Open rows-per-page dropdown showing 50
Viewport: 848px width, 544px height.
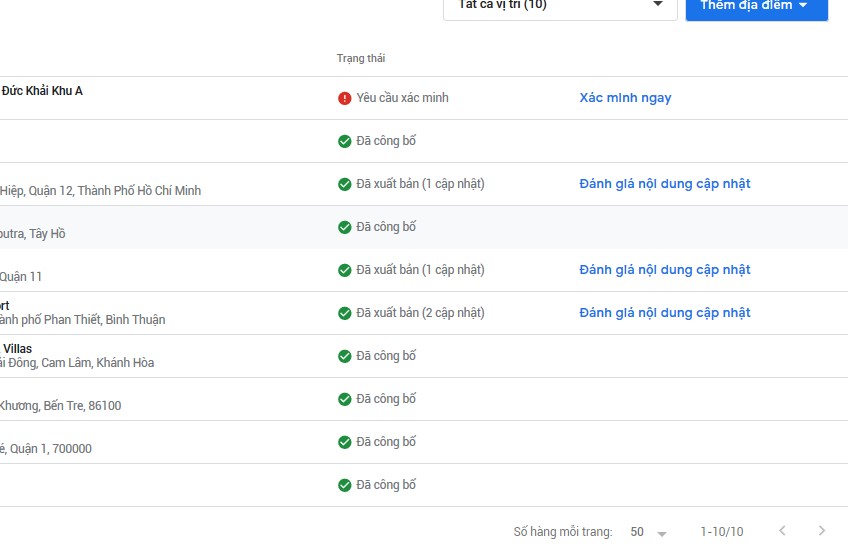click(648, 532)
